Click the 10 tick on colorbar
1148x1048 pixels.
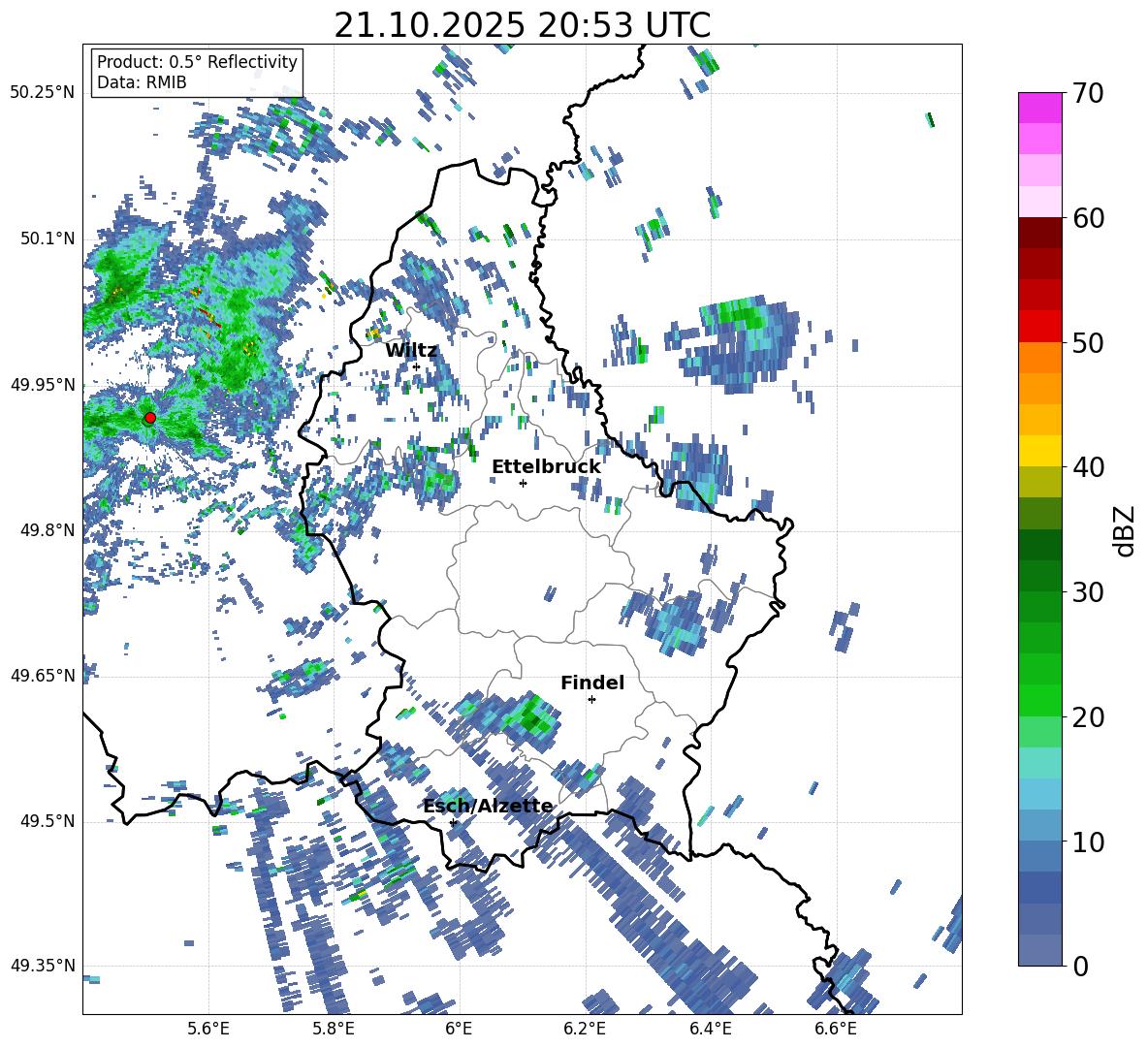click(x=1088, y=842)
